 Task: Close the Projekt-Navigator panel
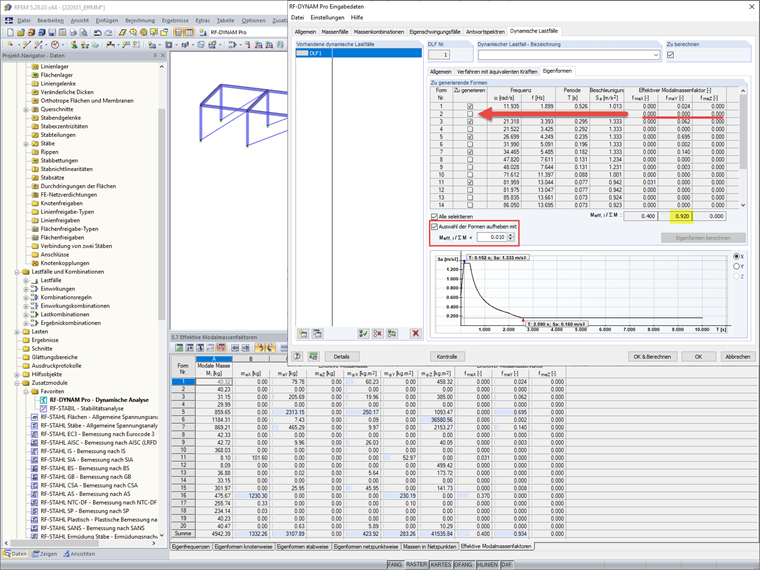163,55
